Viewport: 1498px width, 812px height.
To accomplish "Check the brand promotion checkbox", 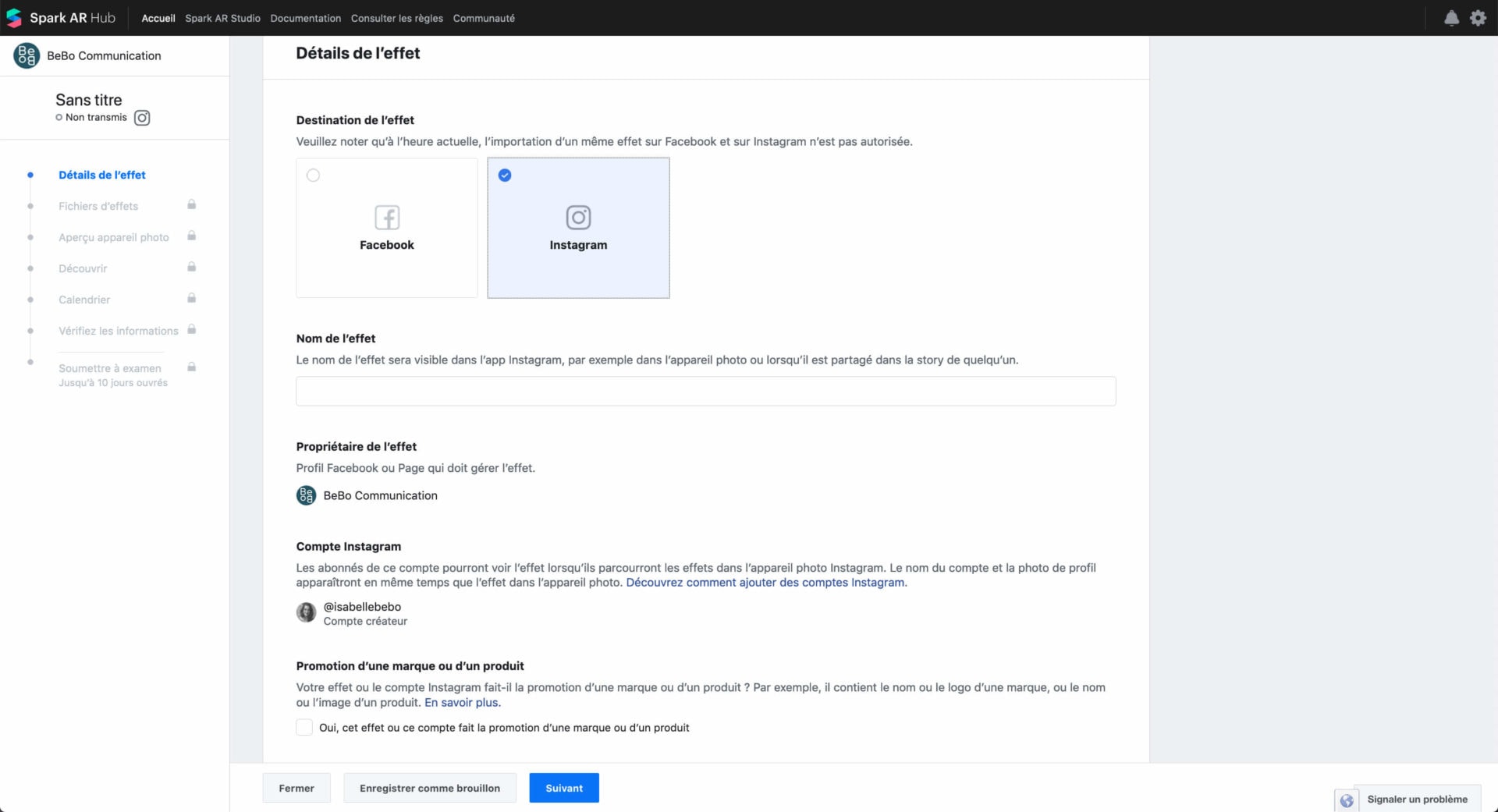I will pyautogui.click(x=304, y=728).
